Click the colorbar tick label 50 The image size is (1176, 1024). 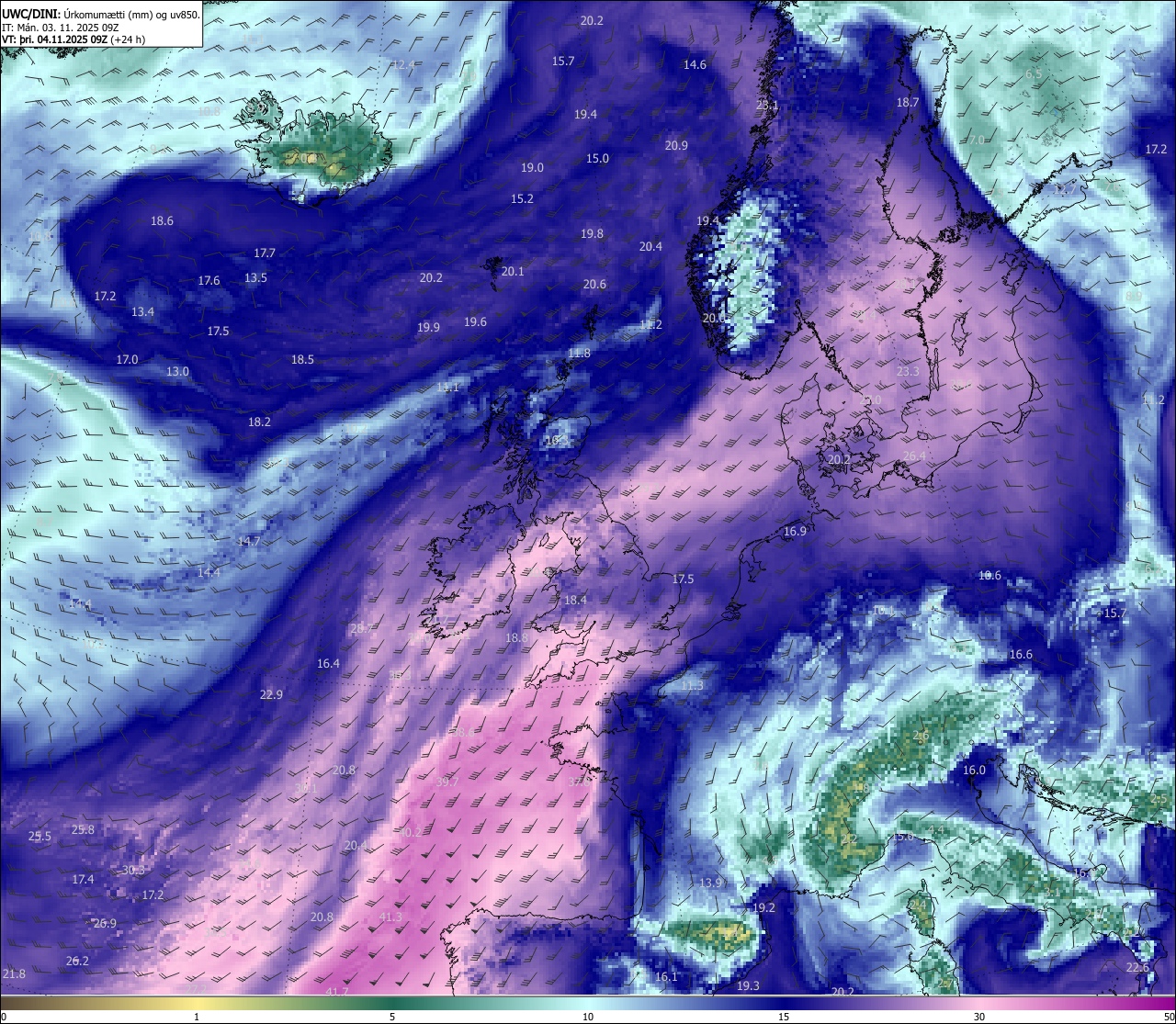pos(1169,1017)
